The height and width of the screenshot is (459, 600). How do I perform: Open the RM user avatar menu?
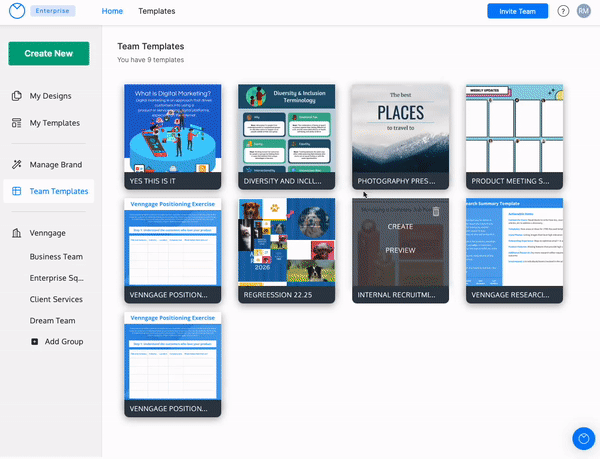[x=584, y=11]
